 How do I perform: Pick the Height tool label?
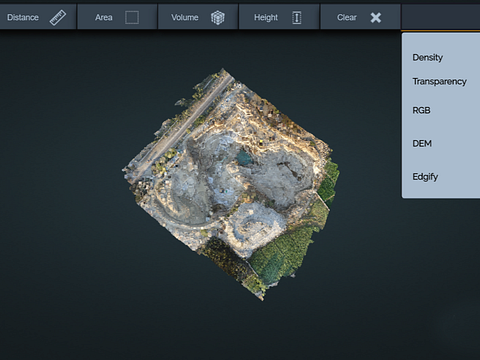point(266,17)
